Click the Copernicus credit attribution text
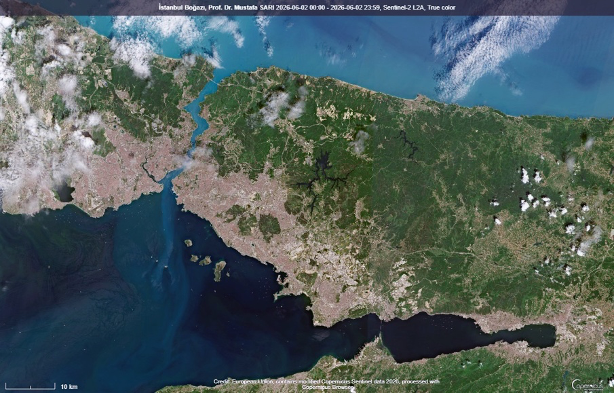This screenshot has height=393, width=614. point(327,384)
